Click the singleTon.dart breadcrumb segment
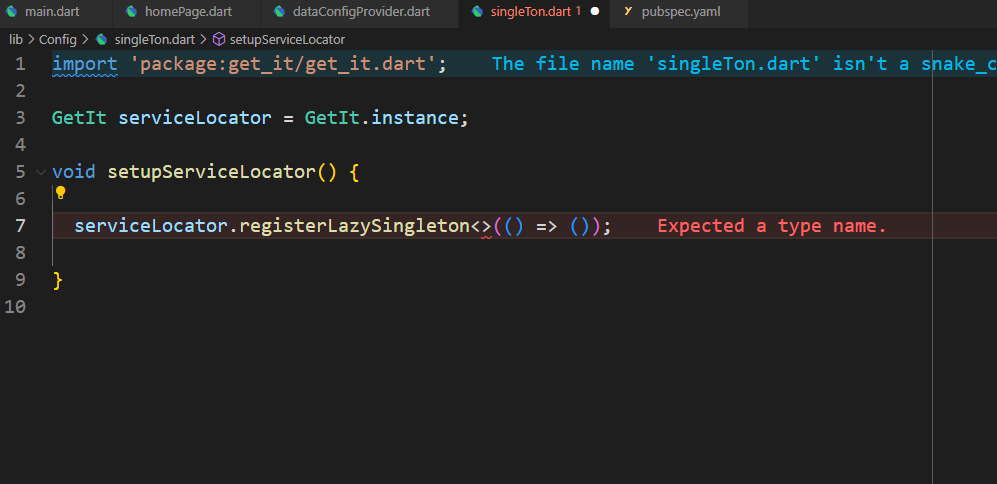This screenshot has height=484, width=997. (155, 39)
